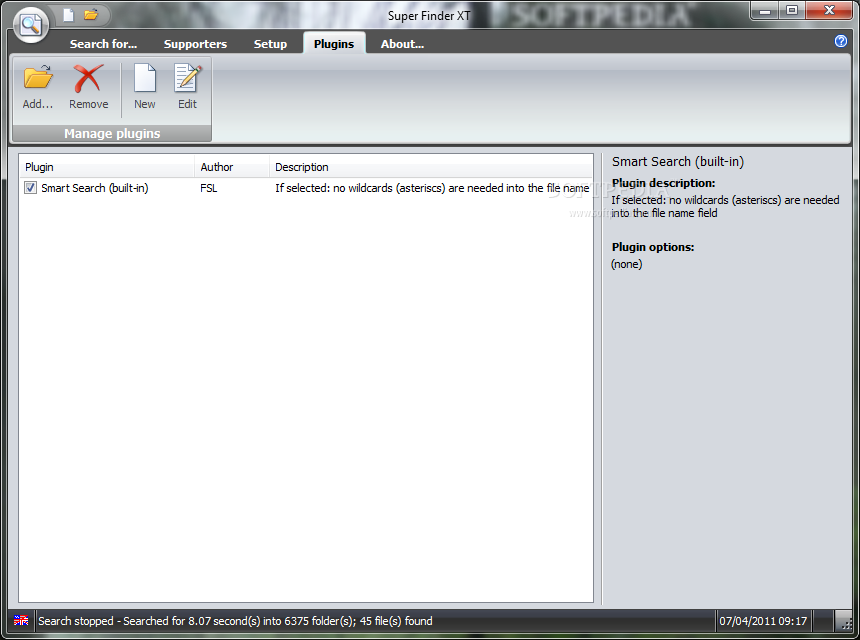Image resolution: width=860 pixels, height=640 pixels.
Task: Select the Plugins tab
Action: pyautogui.click(x=334, y=44)
